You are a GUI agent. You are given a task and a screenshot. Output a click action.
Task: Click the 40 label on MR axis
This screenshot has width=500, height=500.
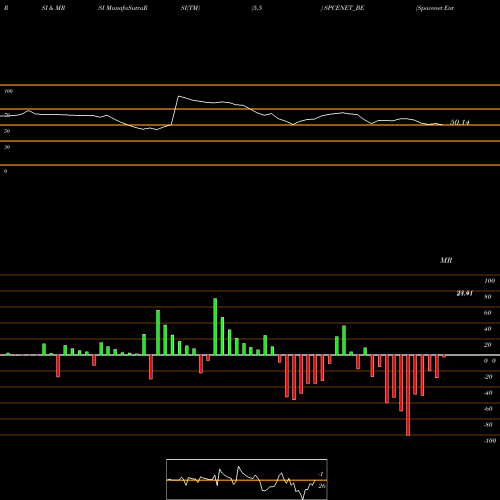coord(488,329)
